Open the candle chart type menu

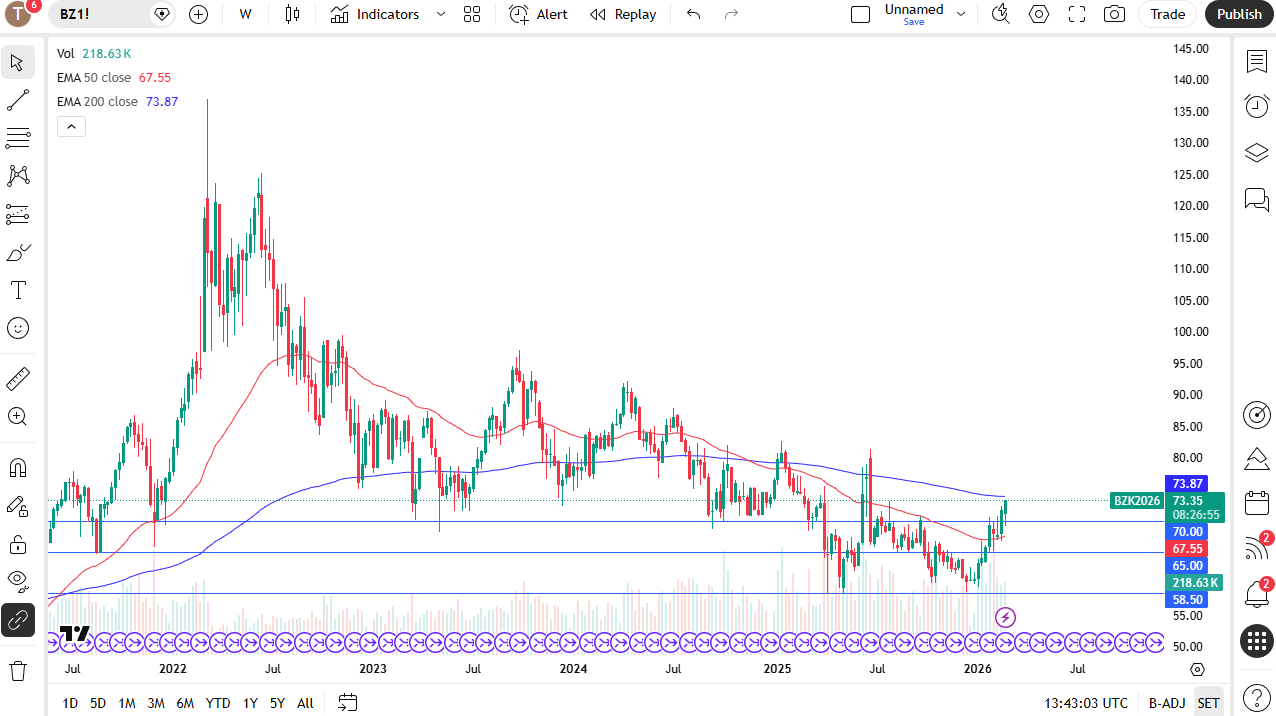coord(292,14)
